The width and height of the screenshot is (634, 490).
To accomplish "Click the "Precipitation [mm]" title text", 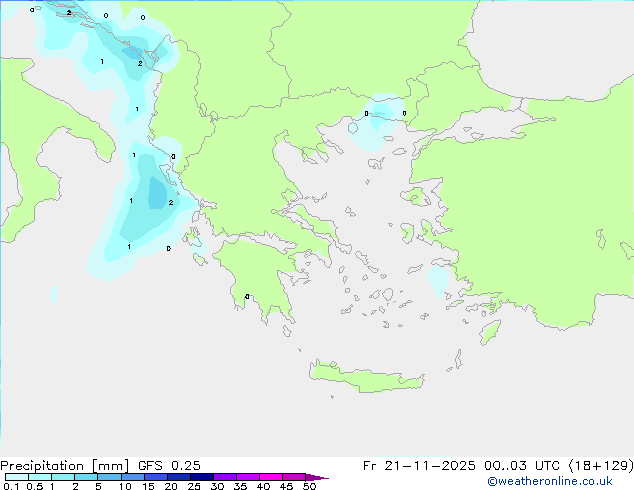I will 65,466.
